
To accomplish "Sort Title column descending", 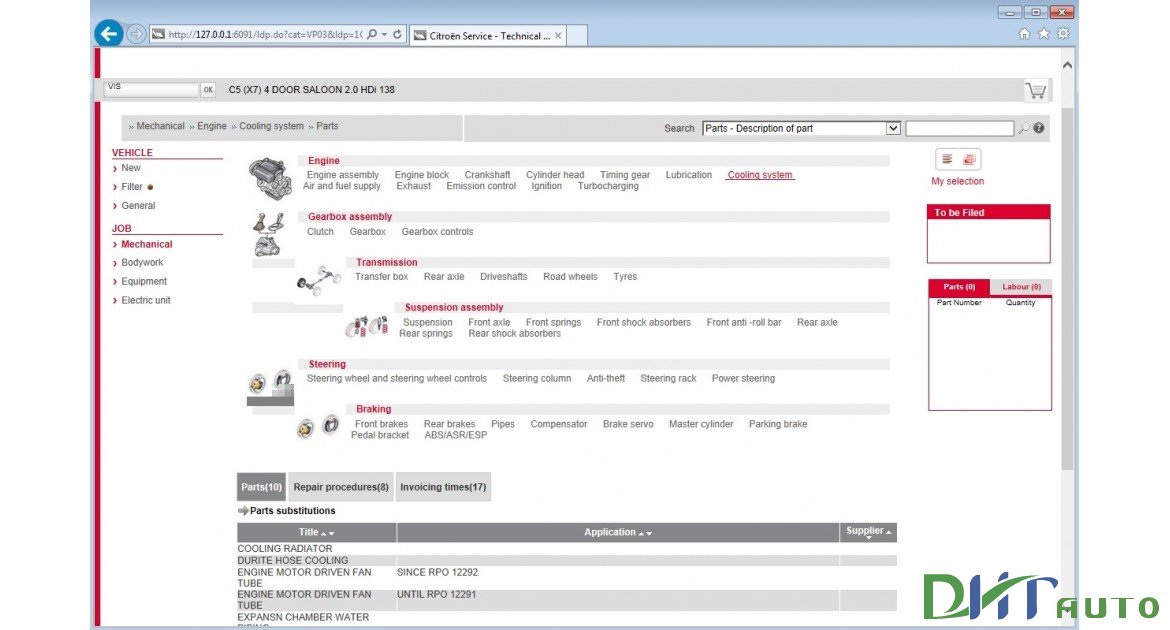I will (331, 533).
